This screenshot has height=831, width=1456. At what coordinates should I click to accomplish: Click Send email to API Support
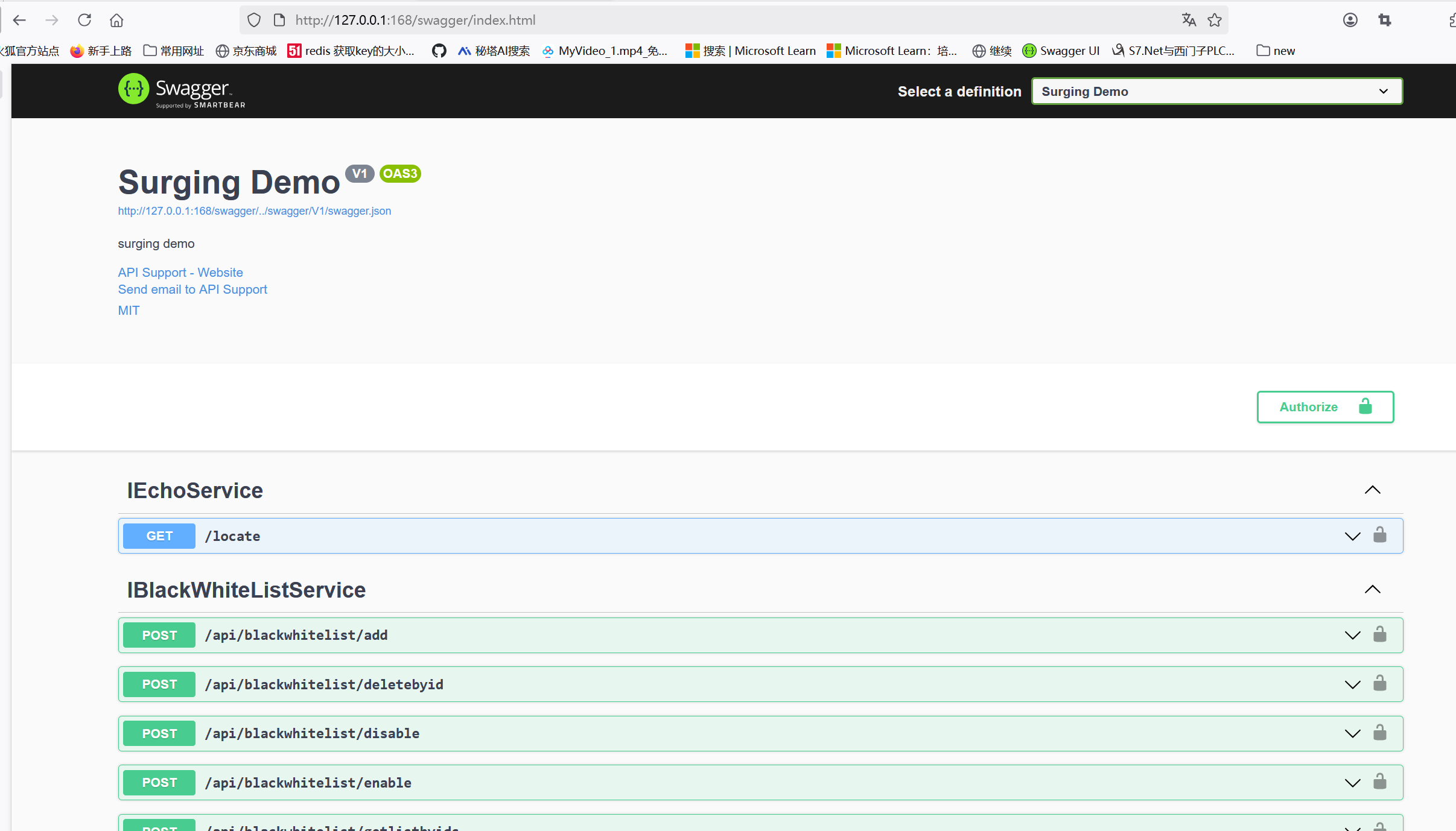click(192, 289)
